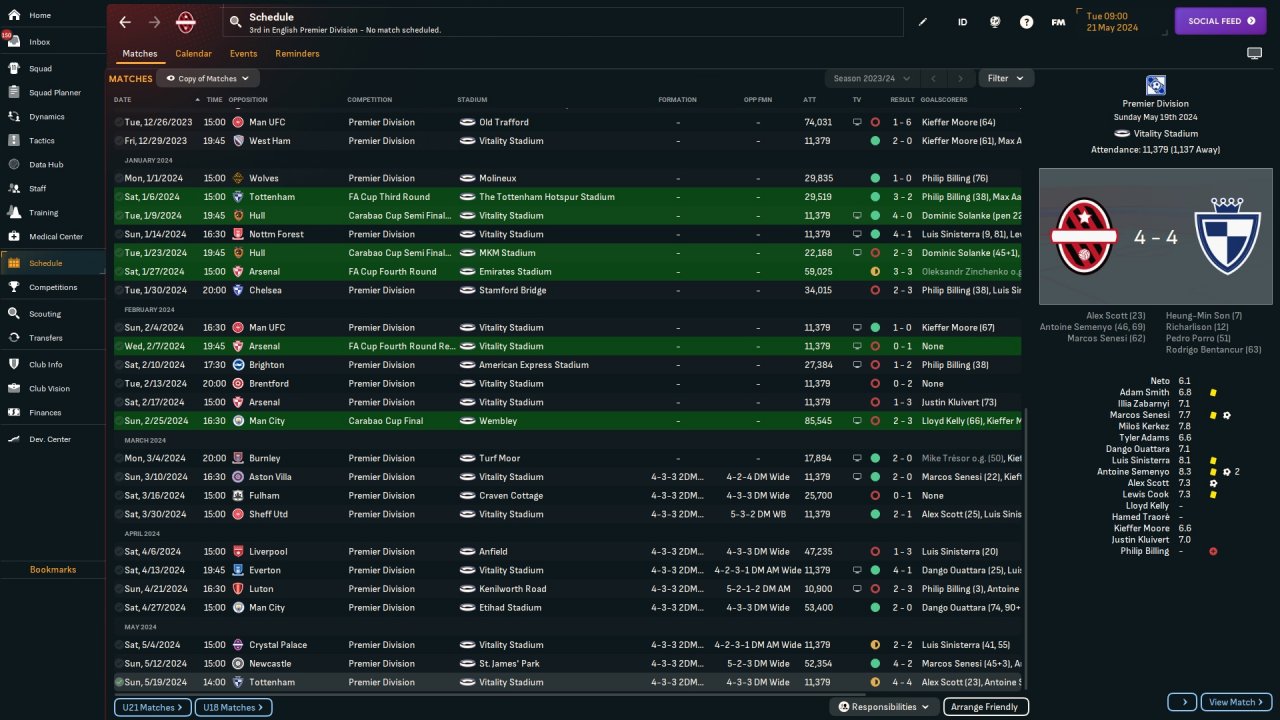Screen dimensions: 1280x720
Task: Toggle the marker circle on the 4/13/2024 Everton row
Action: [119, 570]
